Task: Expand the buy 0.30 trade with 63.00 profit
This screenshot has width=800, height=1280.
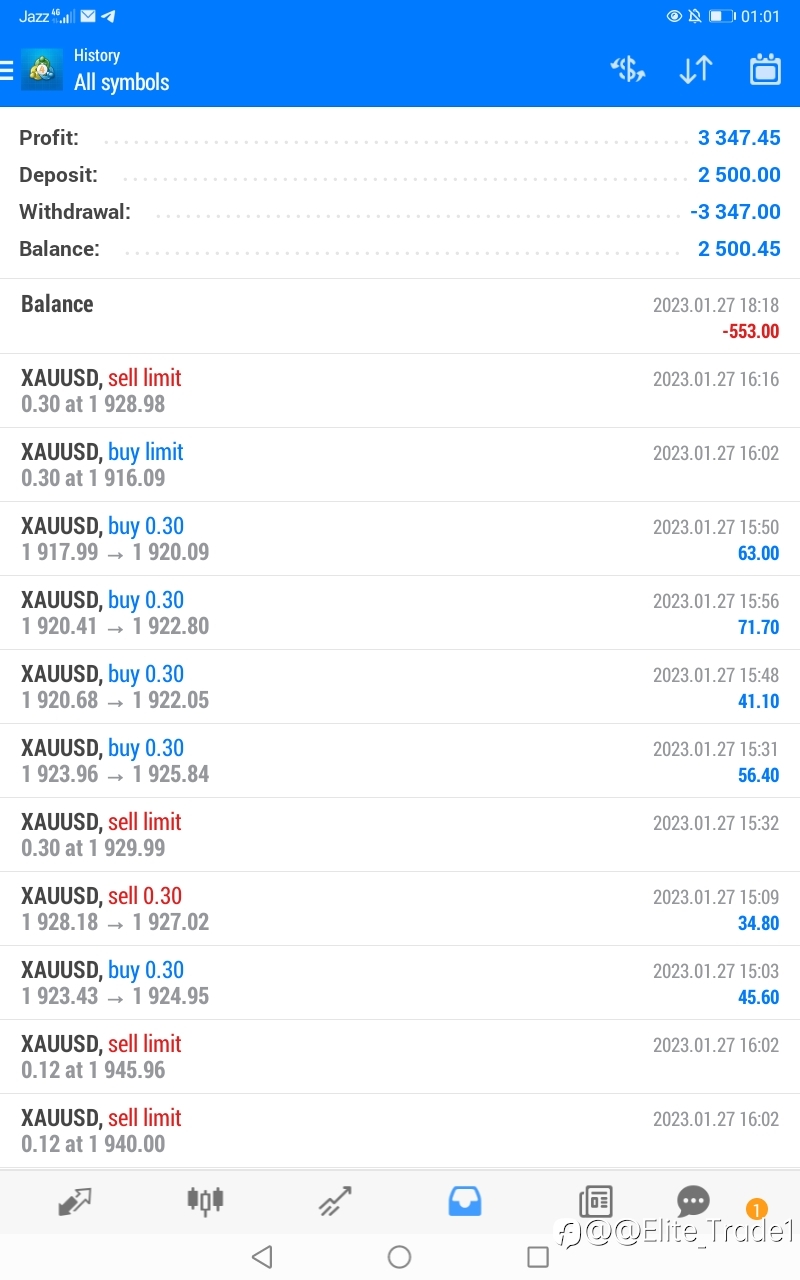Action: (400, 539)
